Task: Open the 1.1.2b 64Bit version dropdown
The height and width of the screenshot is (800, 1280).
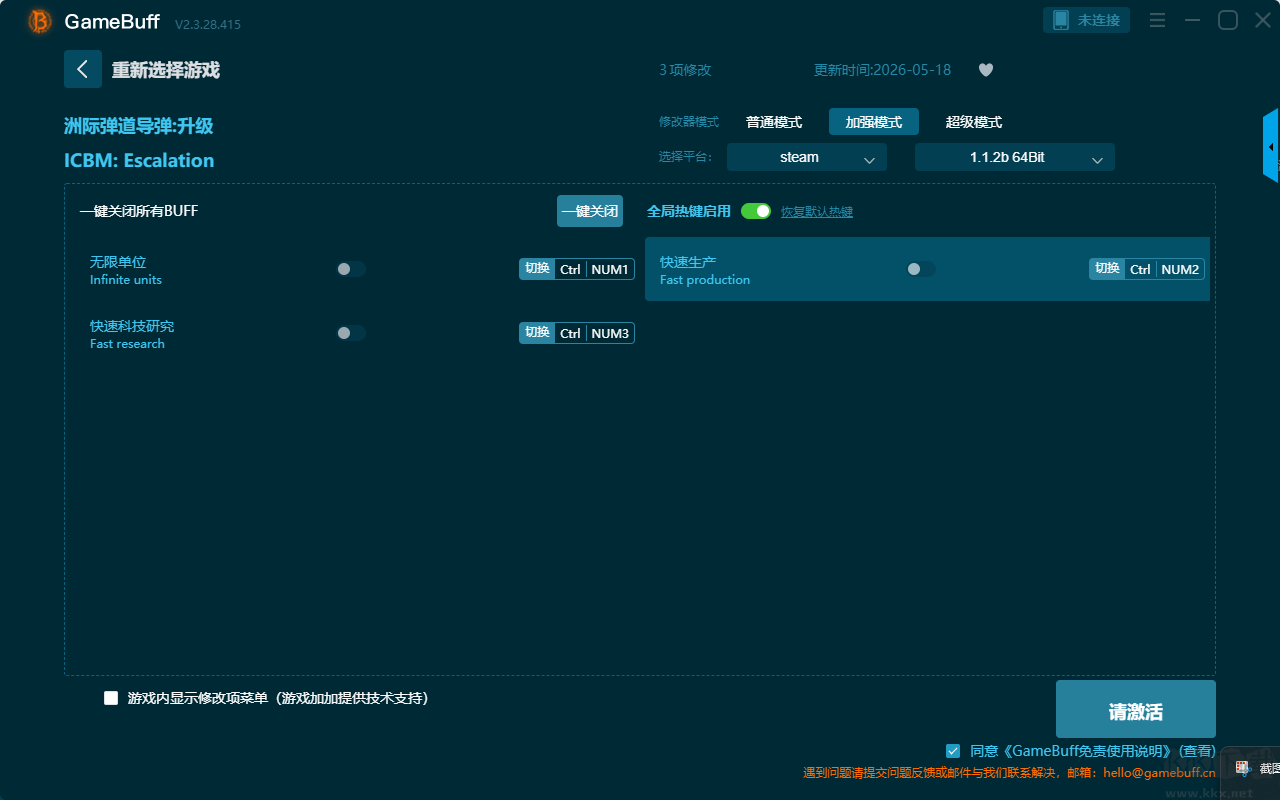Action: coord(1015,157)
